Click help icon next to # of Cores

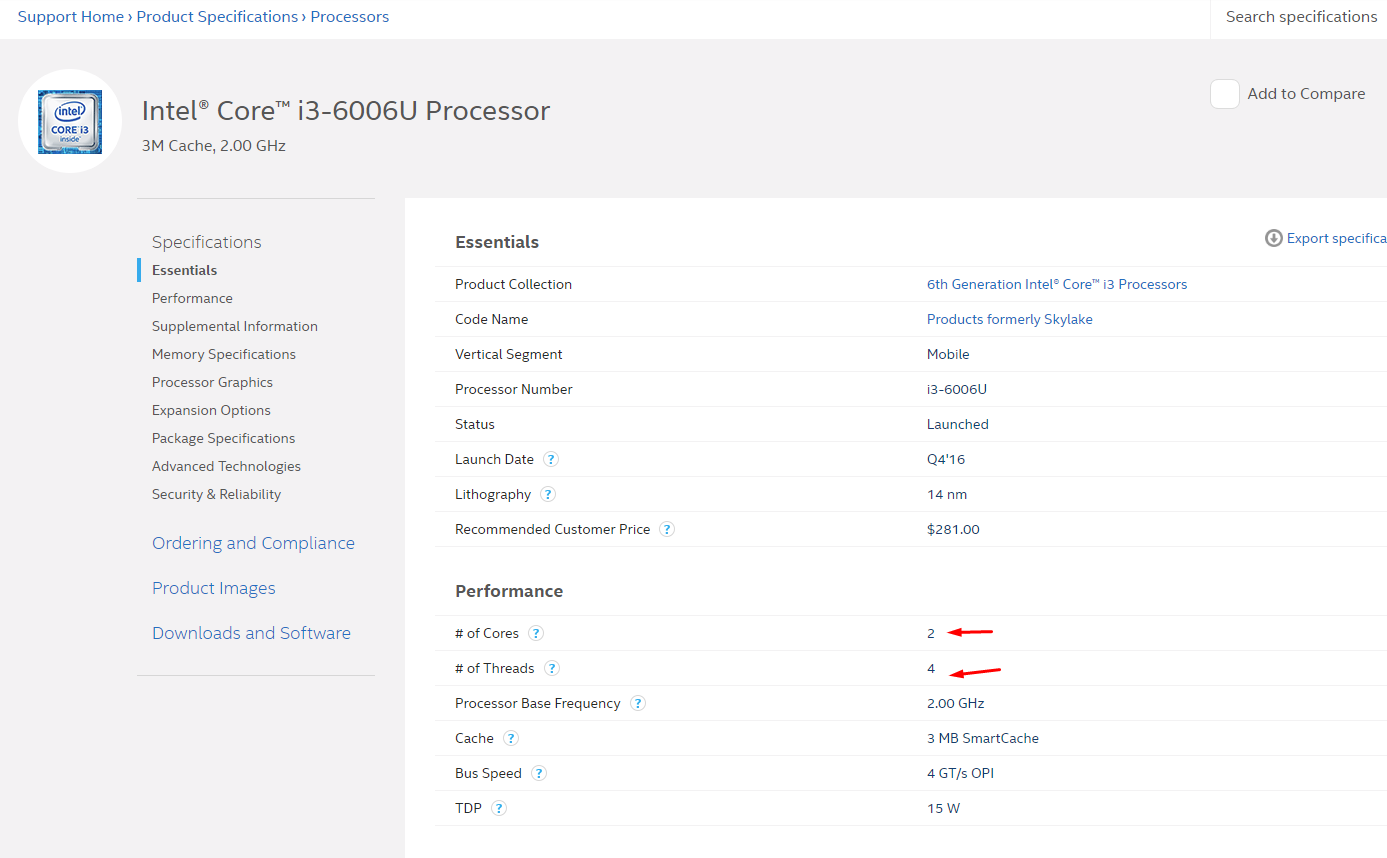point(536,633)
